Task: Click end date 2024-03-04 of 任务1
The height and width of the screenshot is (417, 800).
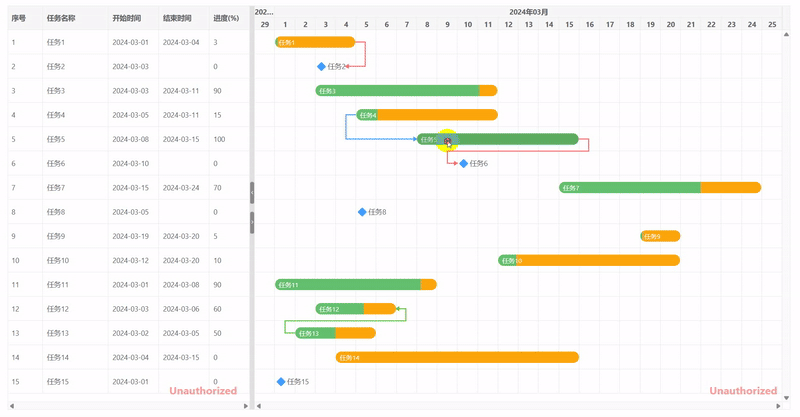Action: tap(181, 42)
